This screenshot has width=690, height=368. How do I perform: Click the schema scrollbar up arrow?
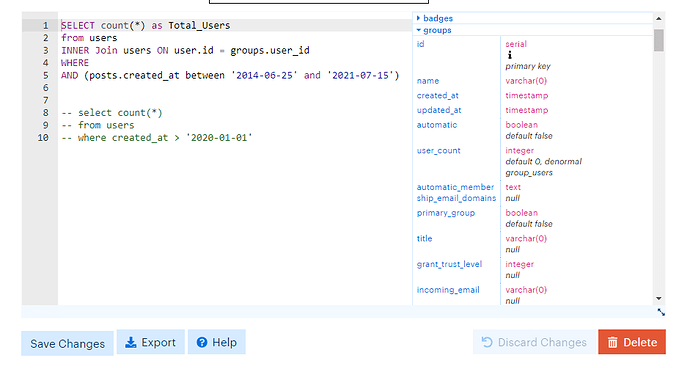point(658,18)
